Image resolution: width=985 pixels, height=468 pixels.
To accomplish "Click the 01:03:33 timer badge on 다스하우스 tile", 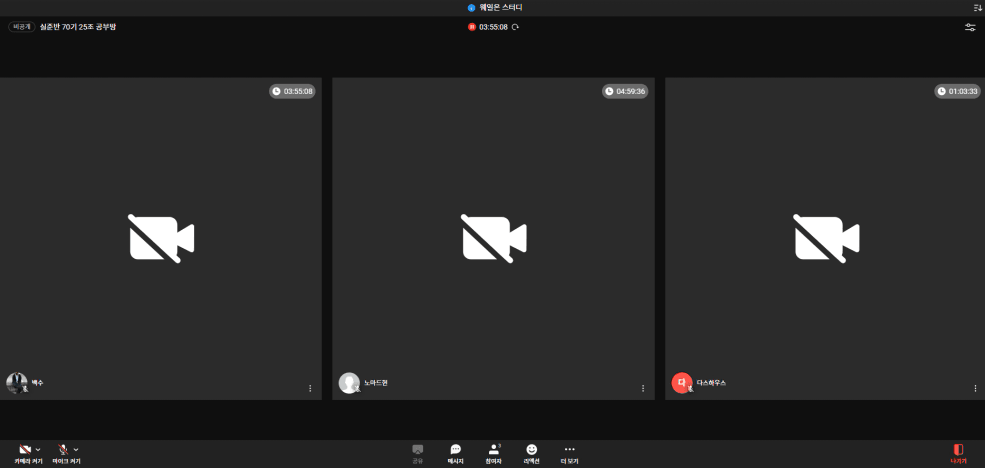I will 957,91.
